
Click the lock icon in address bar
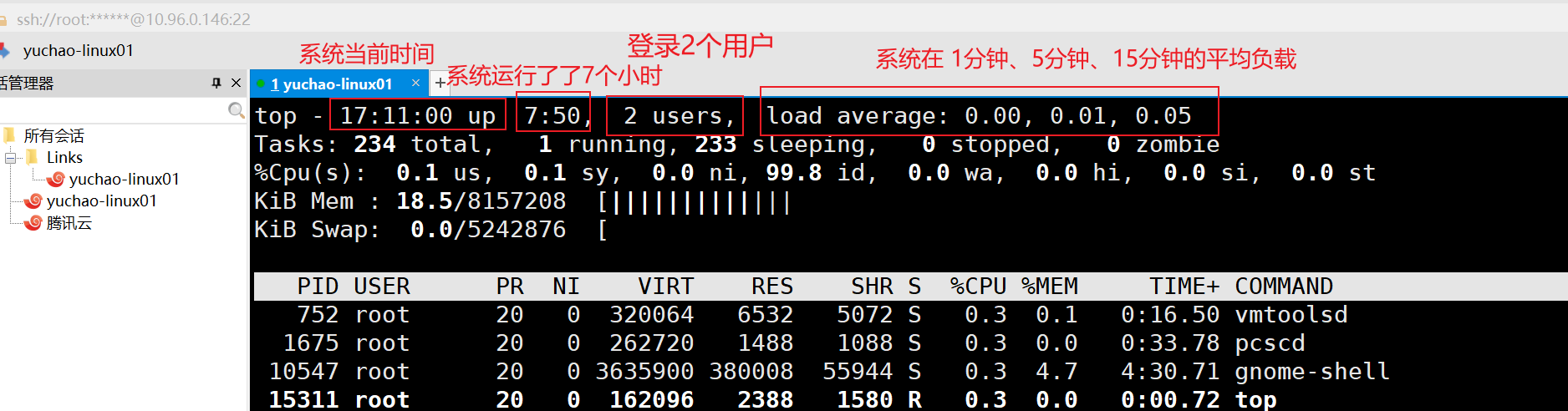3,18
